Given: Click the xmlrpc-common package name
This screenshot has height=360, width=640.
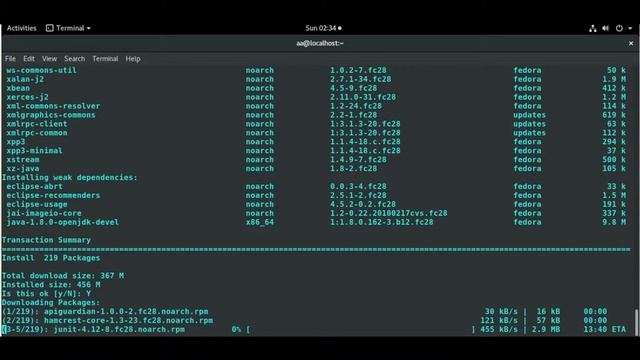Looking at the screenshot, I should (x=37, y=133).
